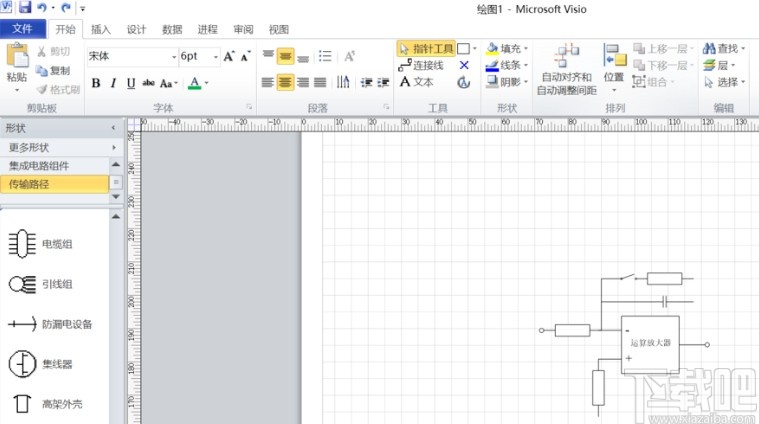
Task: Redo the last action
Action: 66,8
